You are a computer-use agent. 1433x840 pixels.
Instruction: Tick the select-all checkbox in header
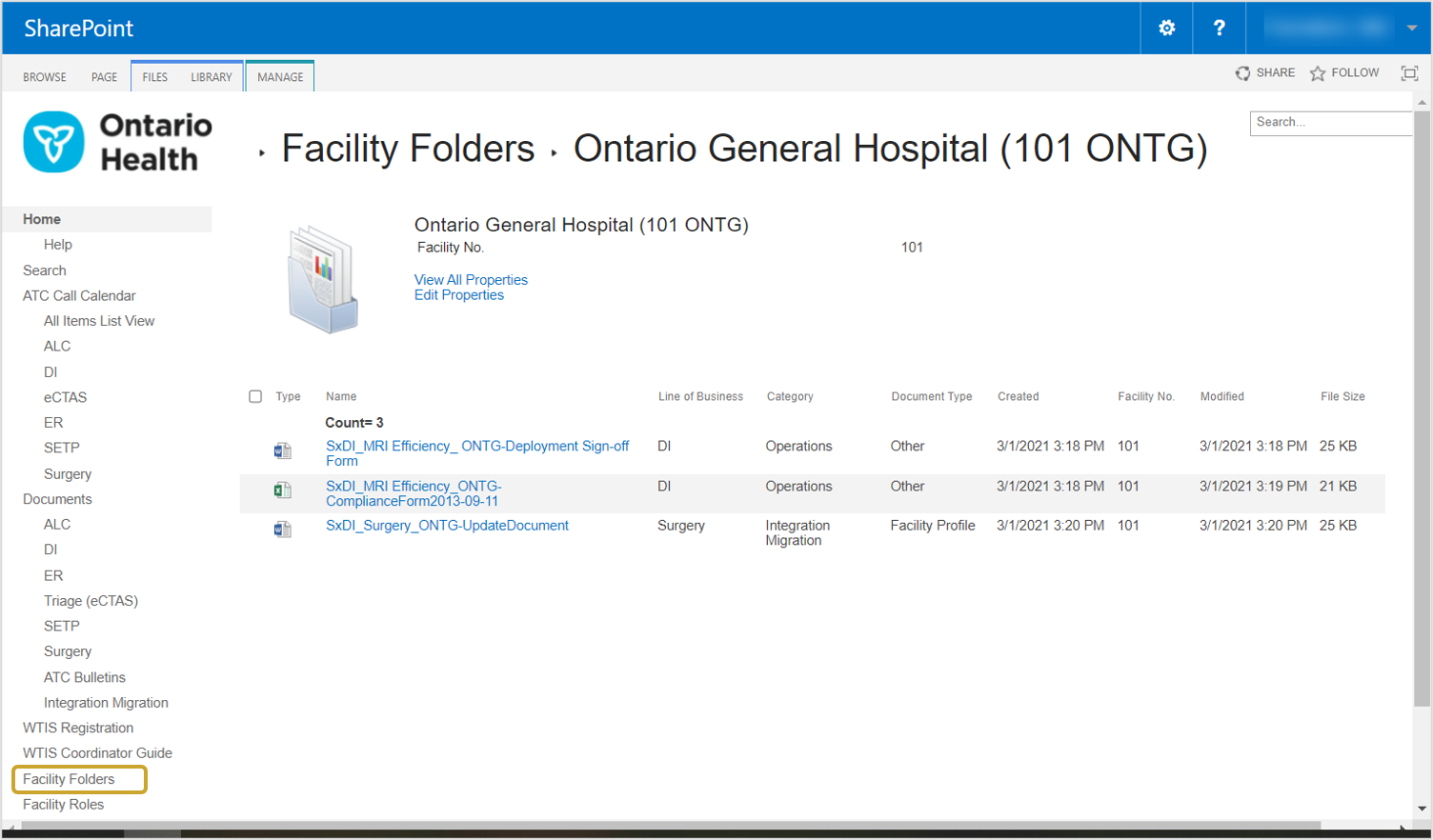click(255, 396)
